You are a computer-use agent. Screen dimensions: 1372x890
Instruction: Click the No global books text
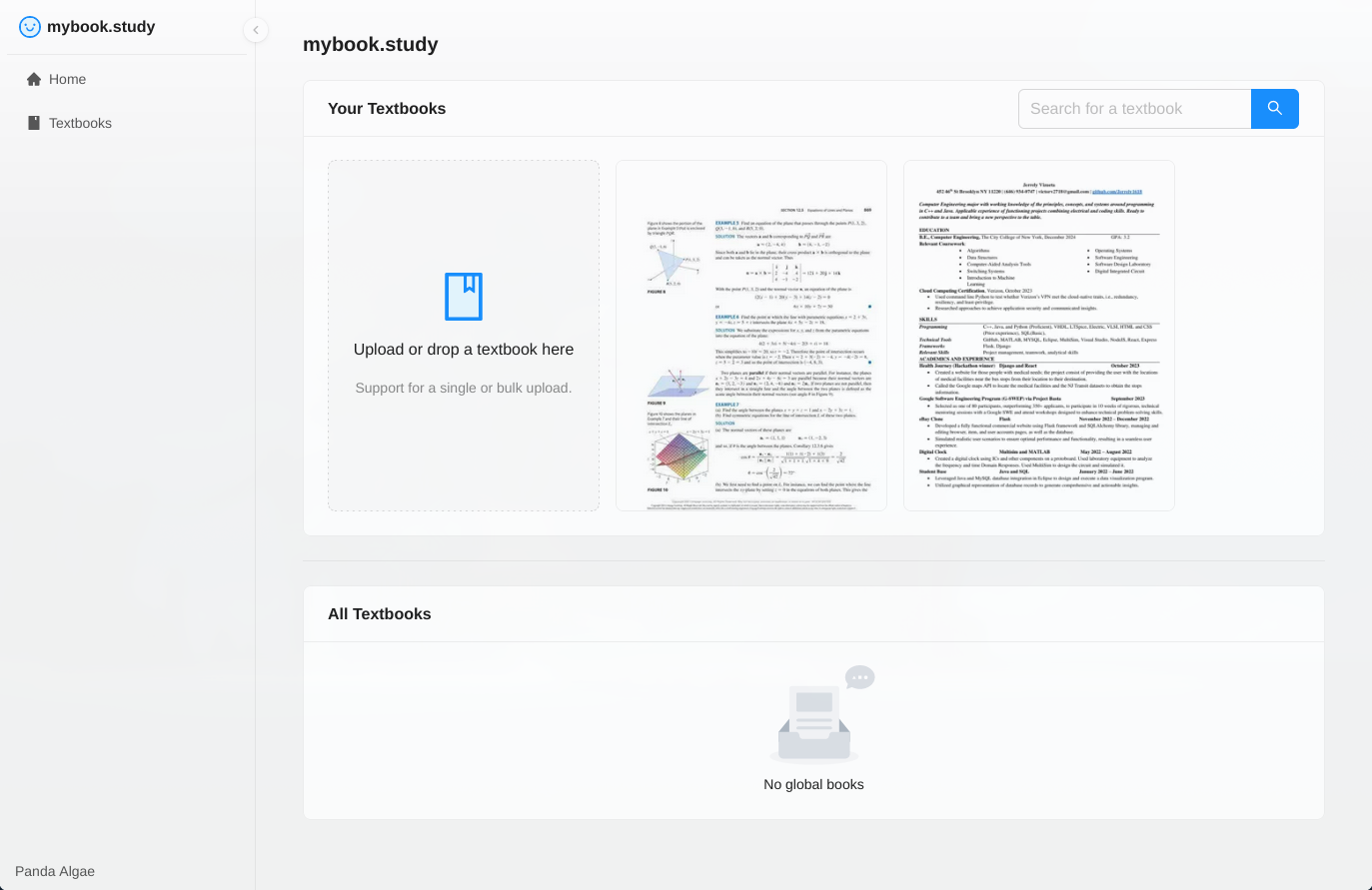coord(813,785)
